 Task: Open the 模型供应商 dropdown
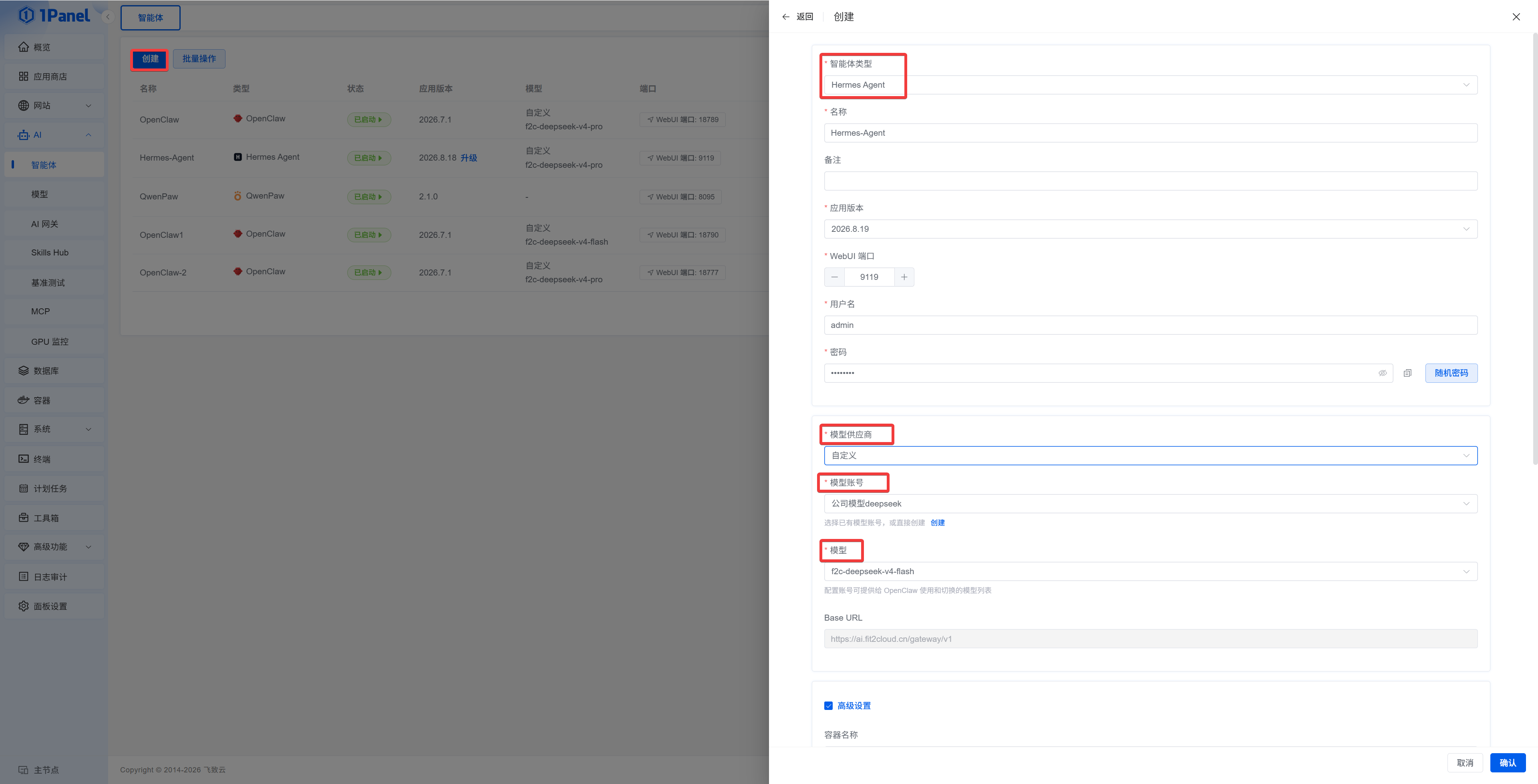[1151, 456]
